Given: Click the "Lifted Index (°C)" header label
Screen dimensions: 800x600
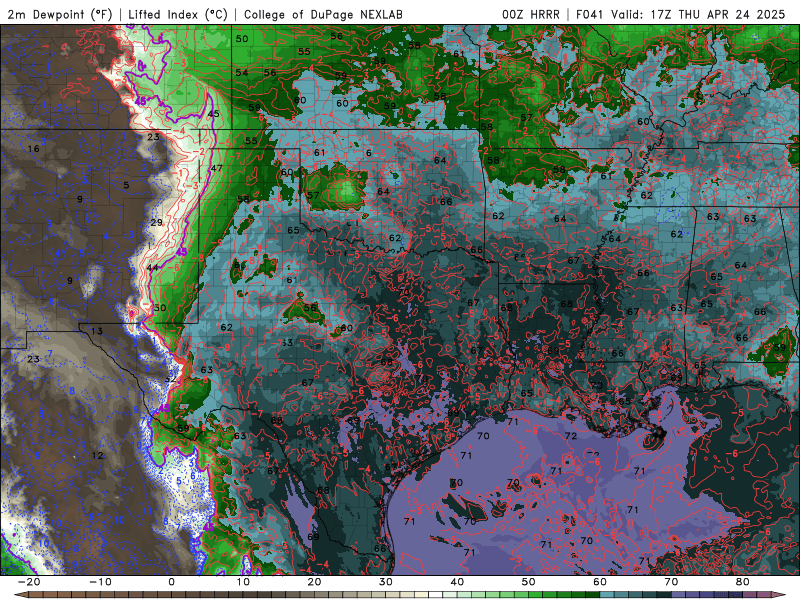Looking at the screenshot, I should pyautogui.click(x=178, y=14).
